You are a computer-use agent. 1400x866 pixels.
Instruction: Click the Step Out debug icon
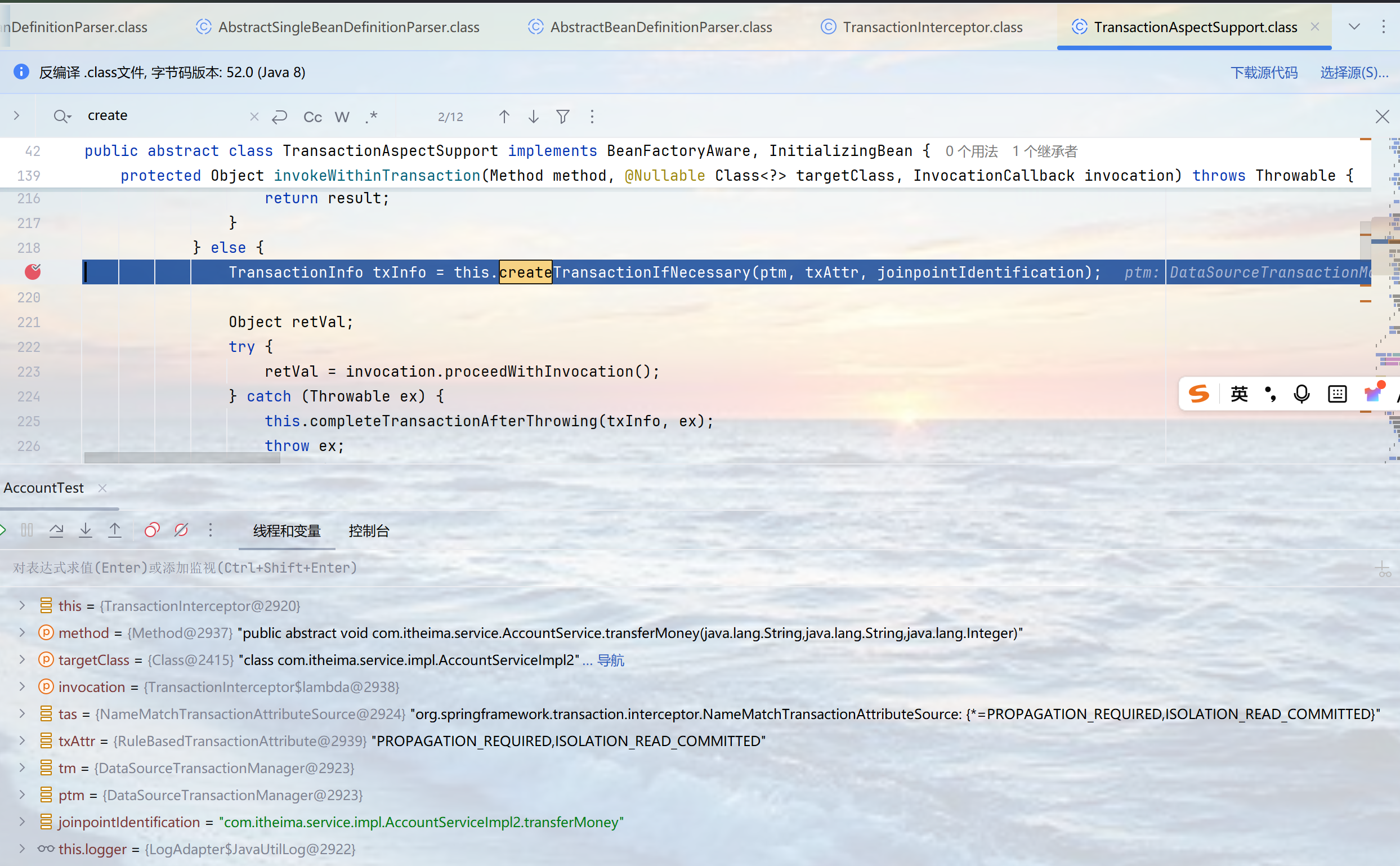pos(114,530)
